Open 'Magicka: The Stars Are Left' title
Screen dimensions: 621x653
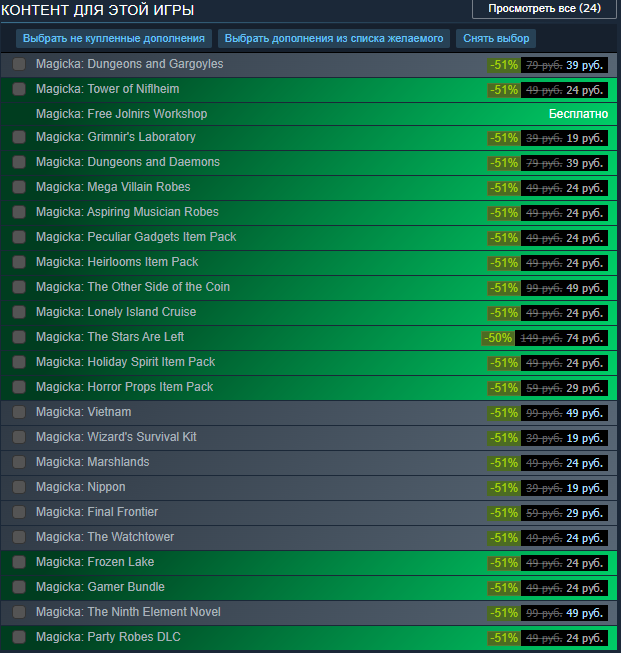pos(110,337)
